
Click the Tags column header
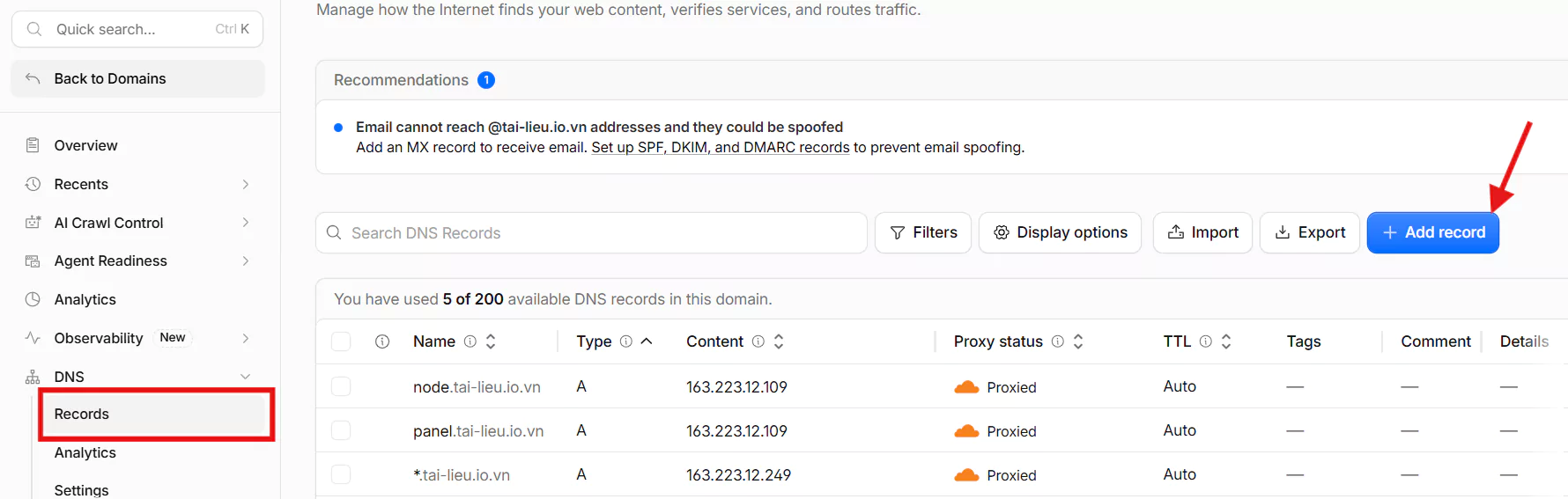[x=1303, y=341]
